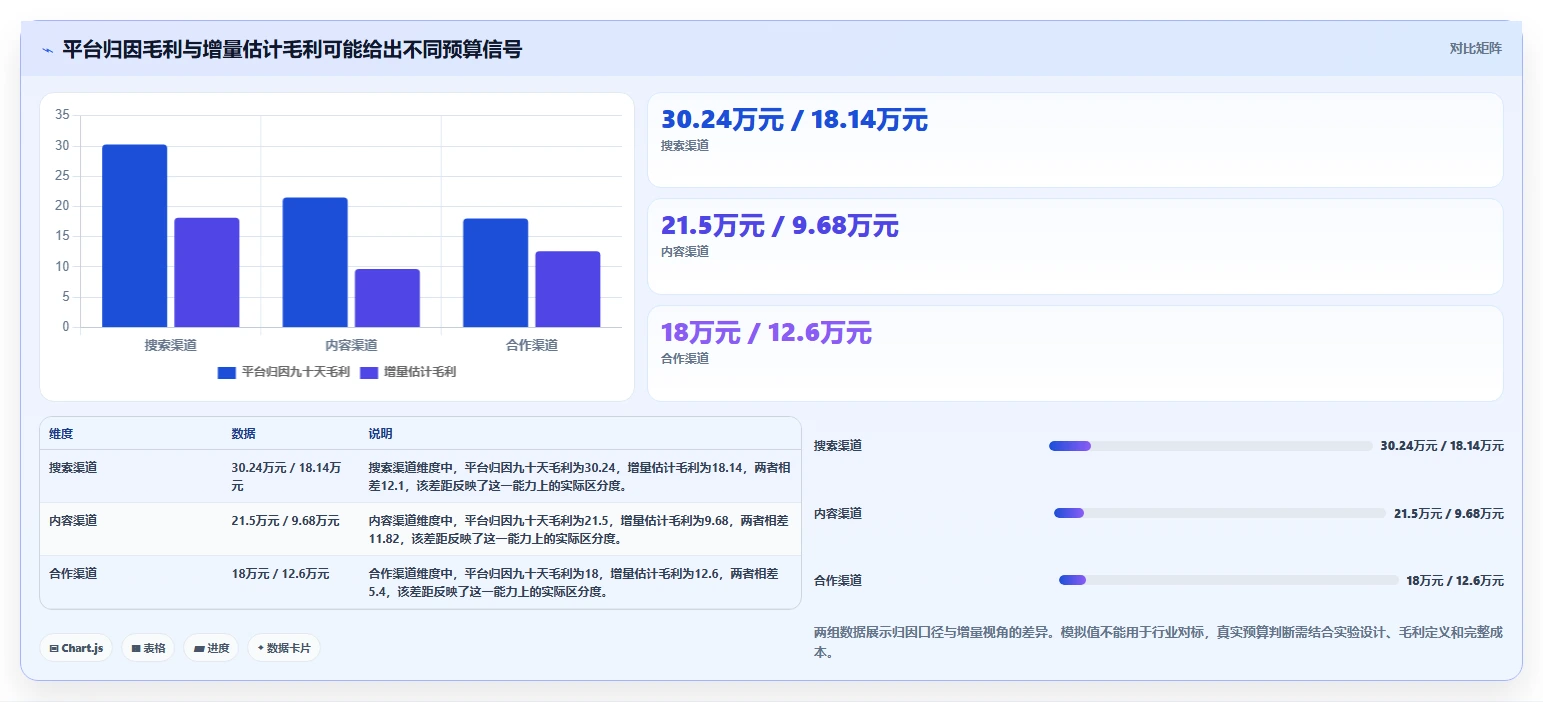Viewport: 1543px width, 702px height.
Task: Click the 合作渠道 progress bar track
Action: click(x=1229, y=580)
